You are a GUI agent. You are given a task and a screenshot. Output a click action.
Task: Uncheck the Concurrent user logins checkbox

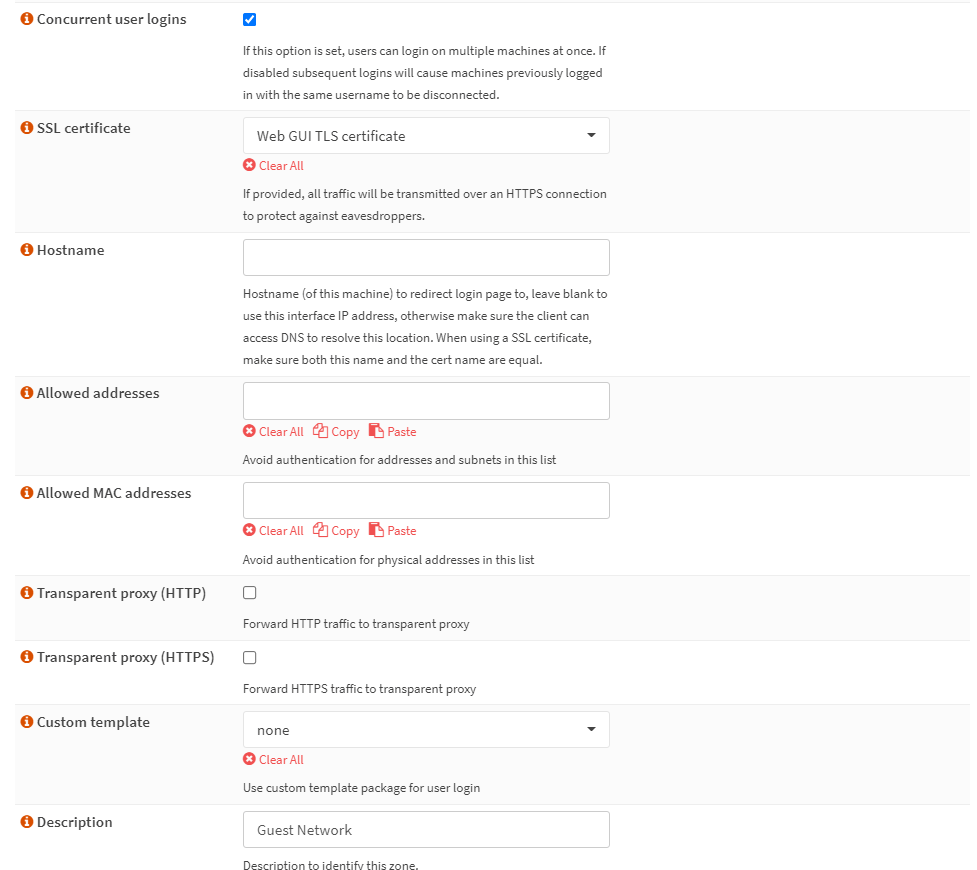point(250,20)
